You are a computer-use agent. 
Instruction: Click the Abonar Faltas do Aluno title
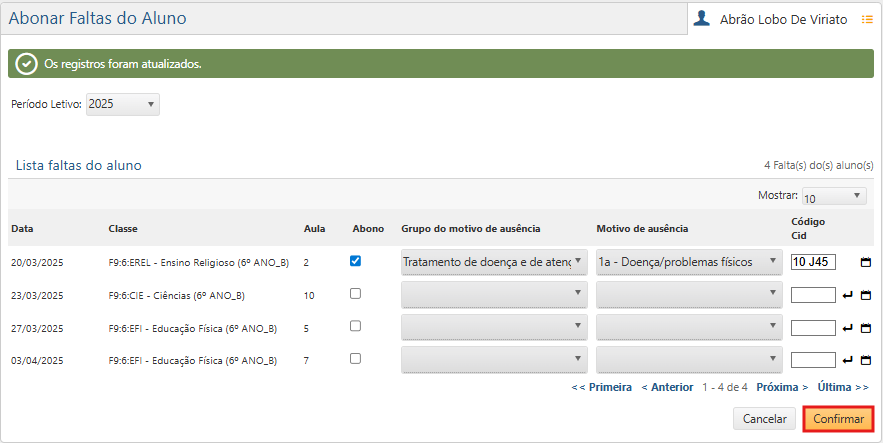click(97, 18)
